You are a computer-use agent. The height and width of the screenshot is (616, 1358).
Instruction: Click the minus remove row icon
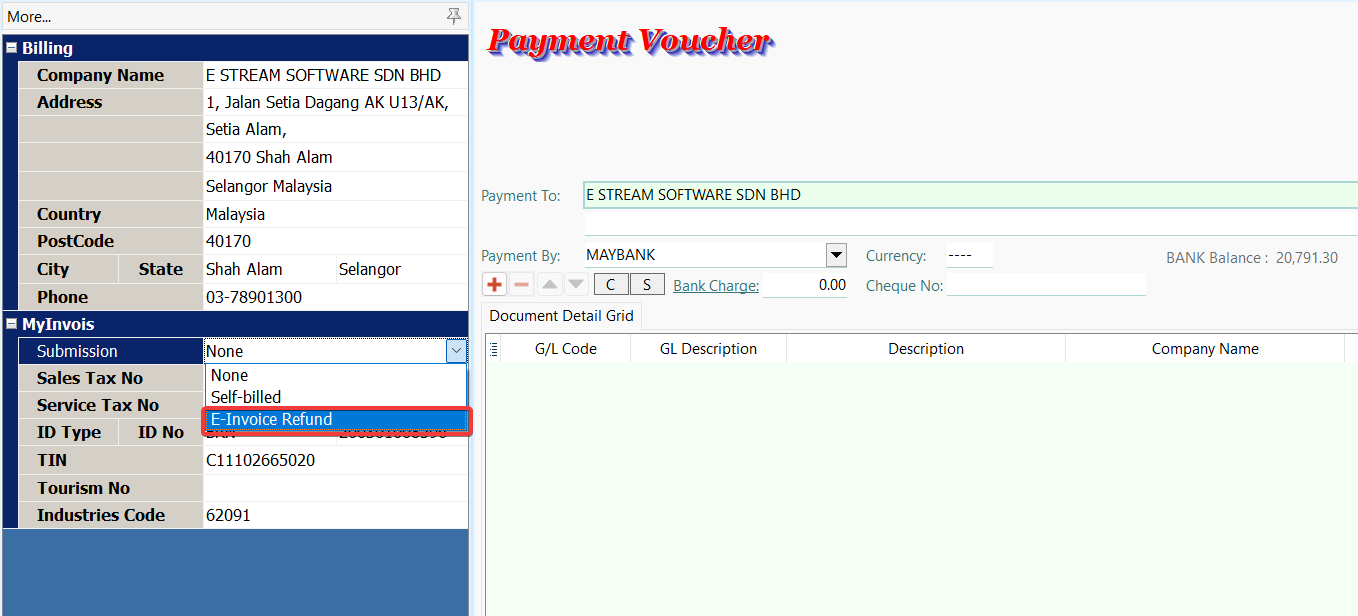pyautogui.click(x=521, y=285)
